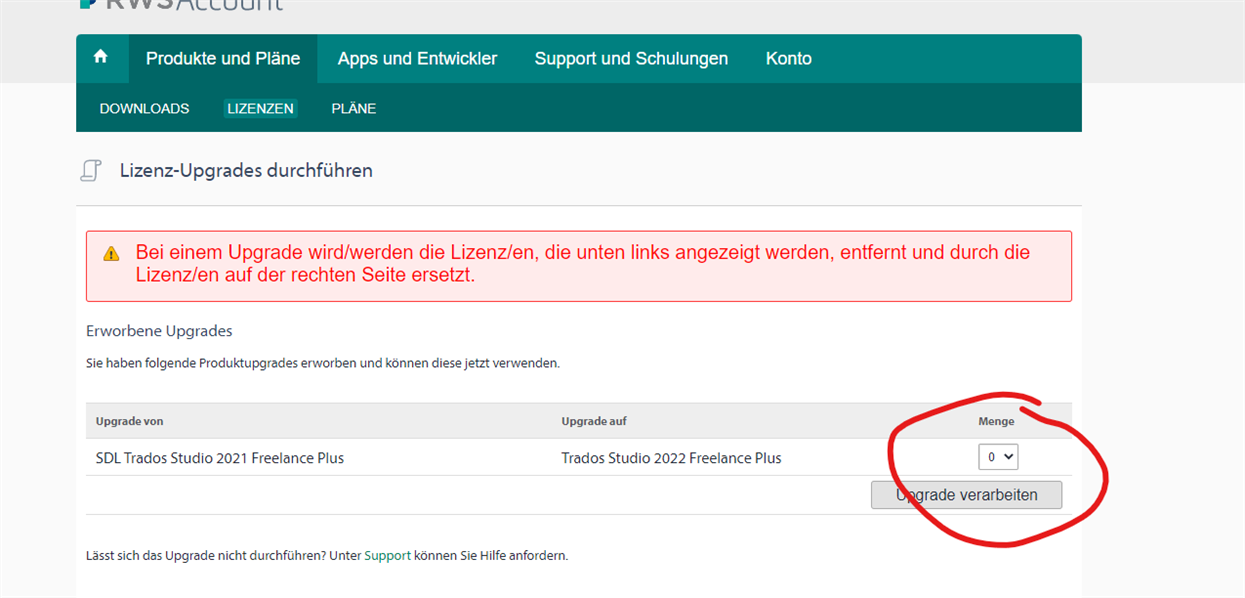The image size is (1245, 598).
Task: Switch to the DOWNLOADS subtab
Action: [x=144, y=108]
